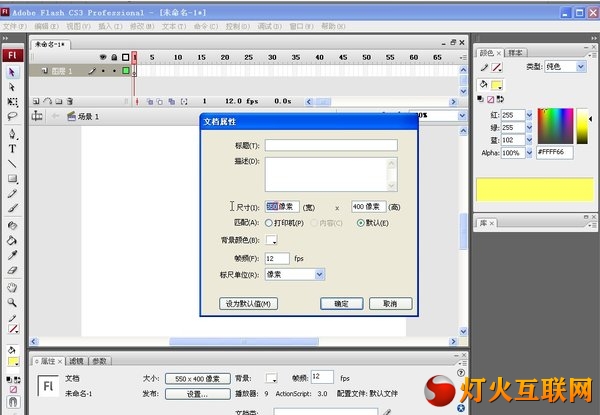The image size is (600, 415).
Task: Click the #FFFF66 hex color field
Action: coord(554,152)
